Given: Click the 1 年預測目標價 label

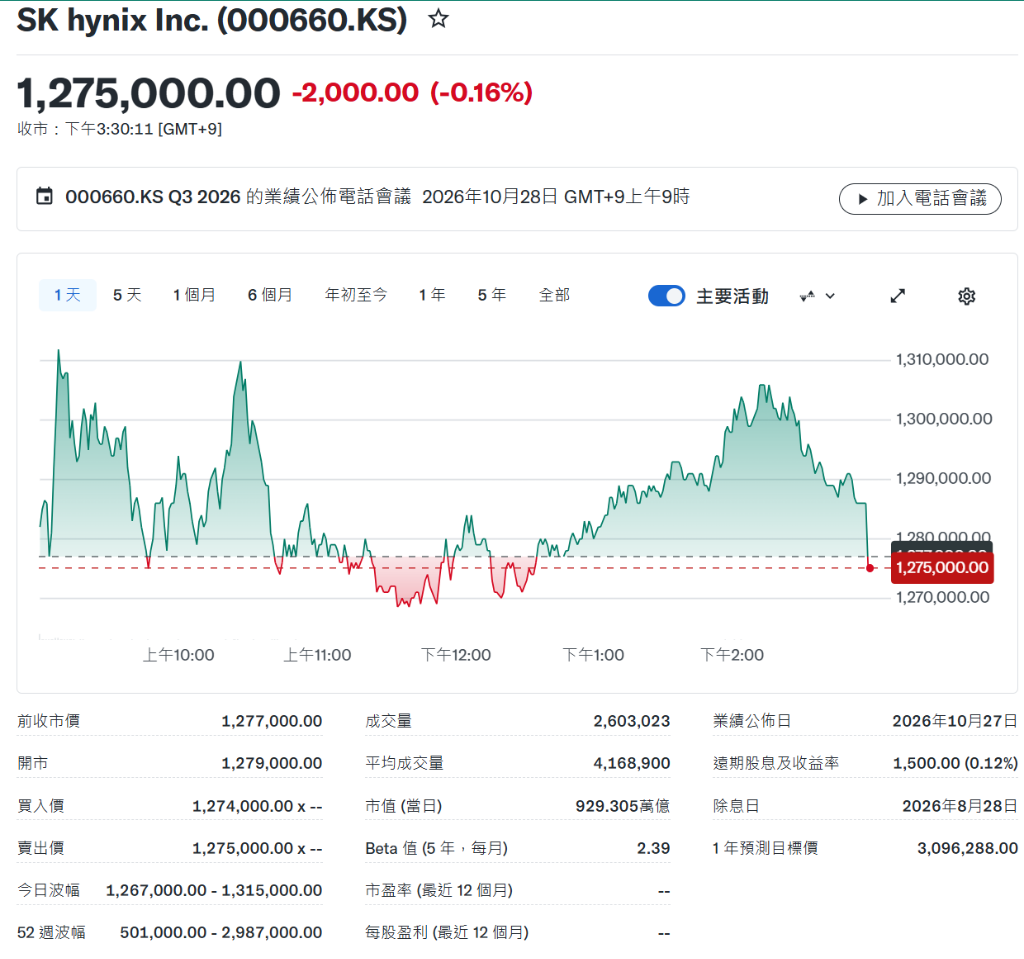Looking at the screenshot, I should click(765, 848).
